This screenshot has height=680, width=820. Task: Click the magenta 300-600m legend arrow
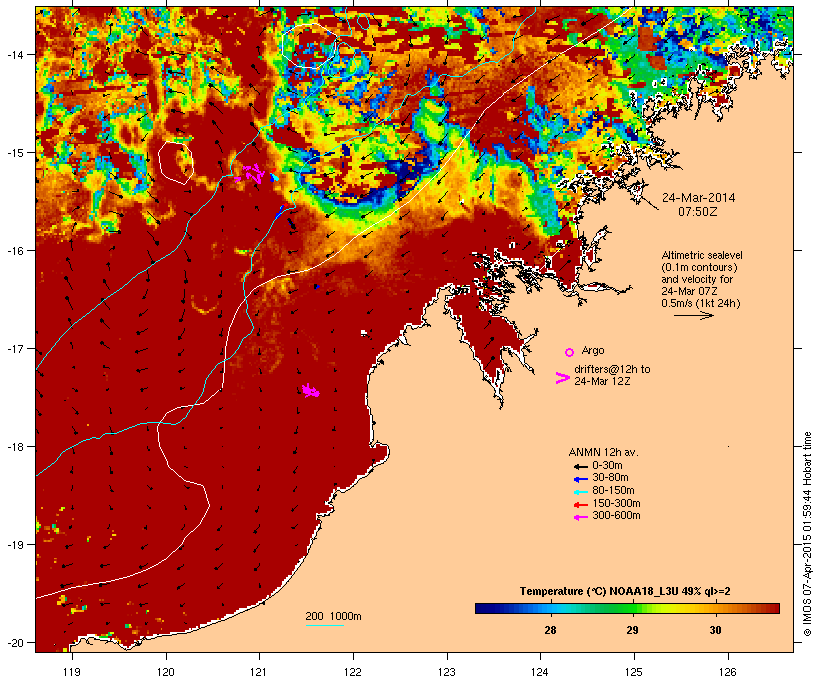click(580, 517)
